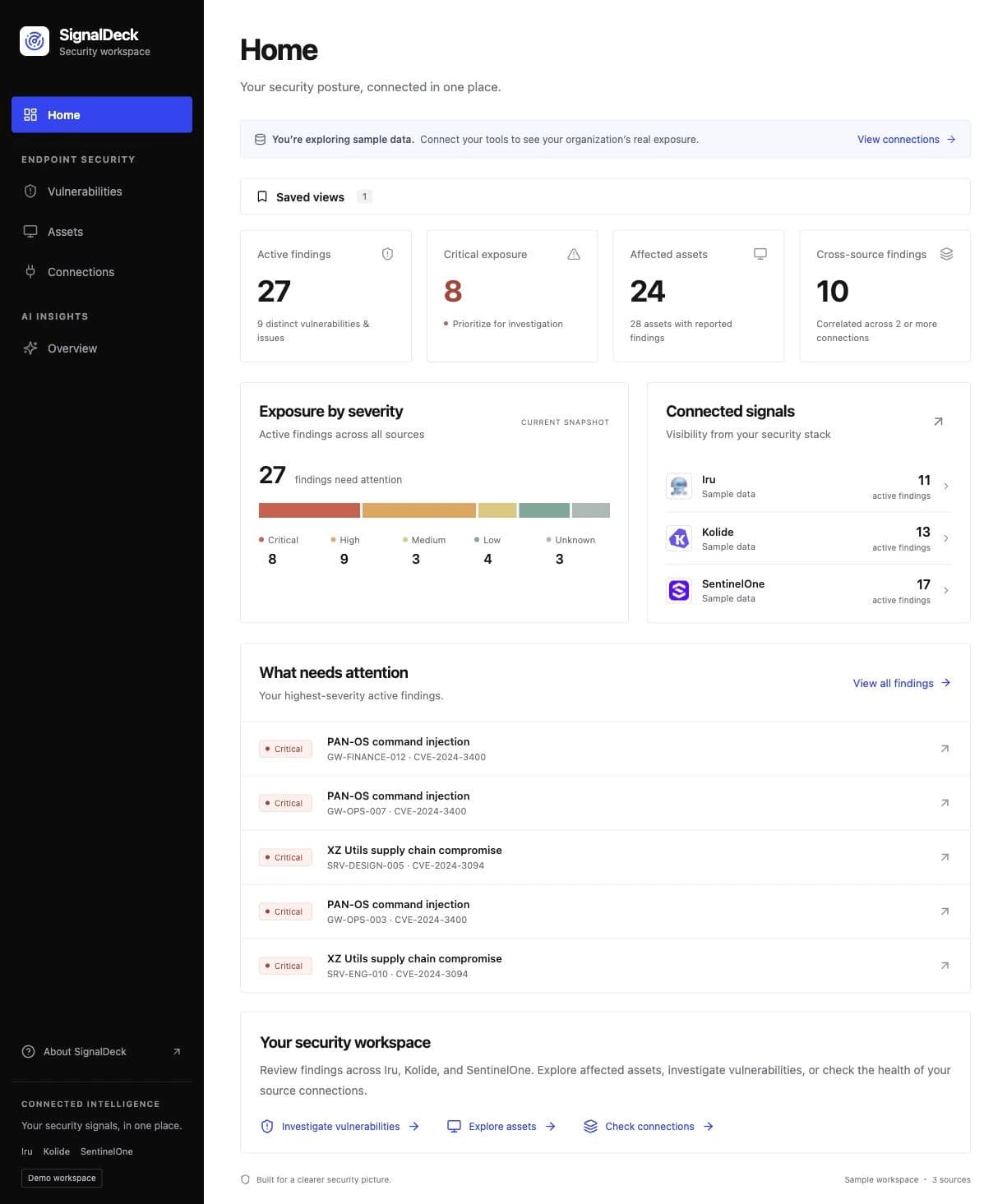Click the About SignalDeck help icon
The image size is (1007, 1204).
(29, 1052)
